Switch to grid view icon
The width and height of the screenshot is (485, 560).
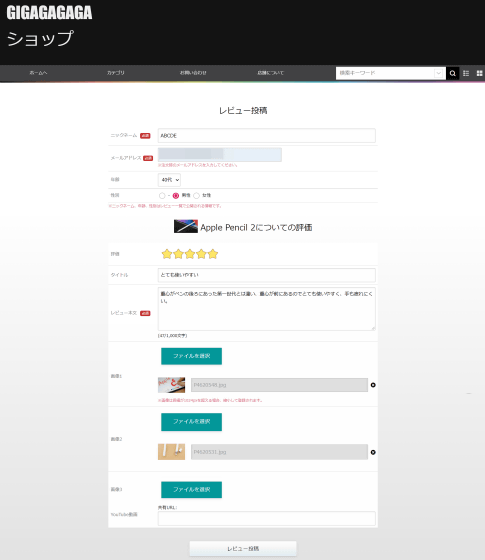(479, 73)
